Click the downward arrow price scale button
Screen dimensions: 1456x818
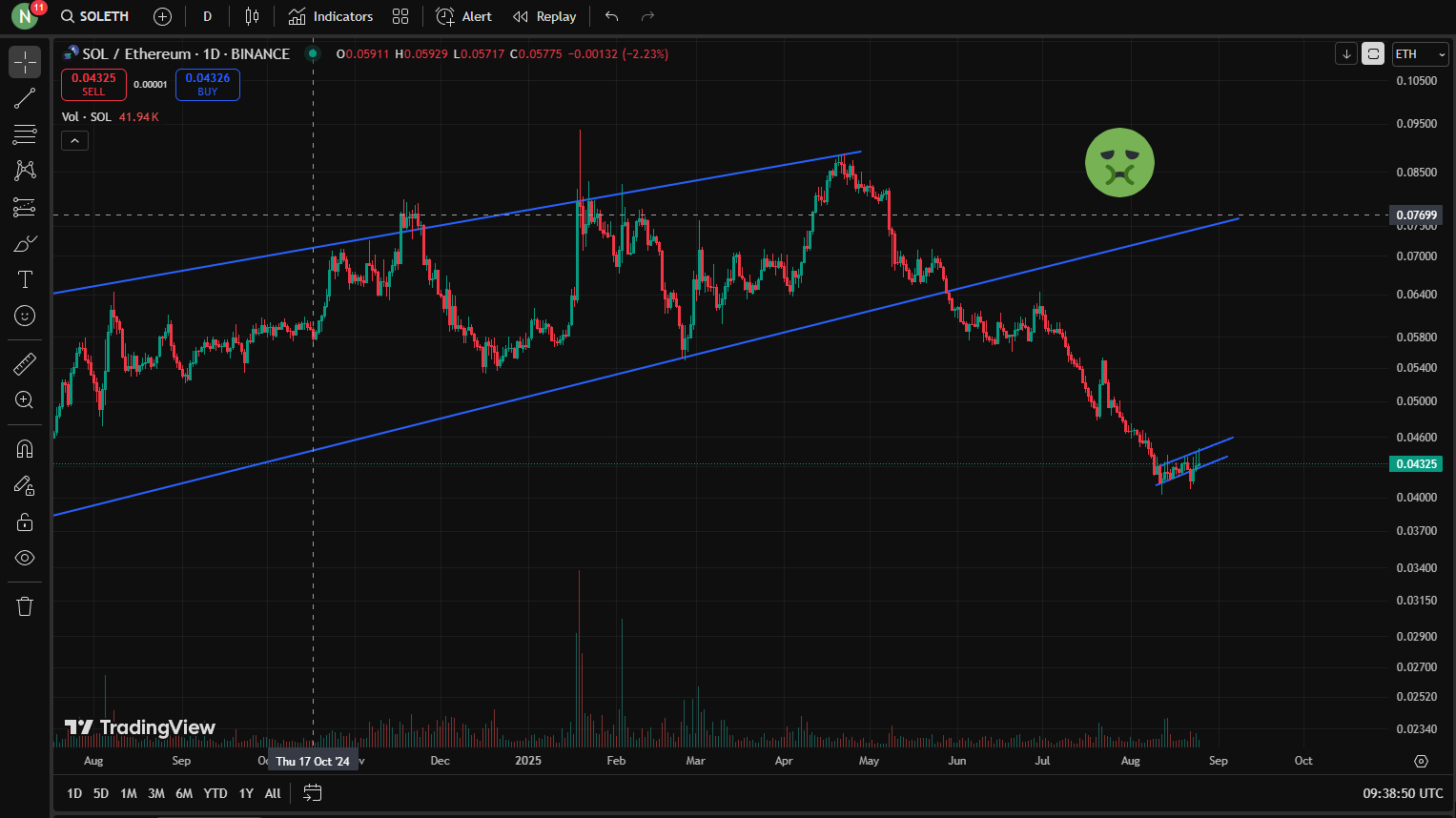(1346, 54)
